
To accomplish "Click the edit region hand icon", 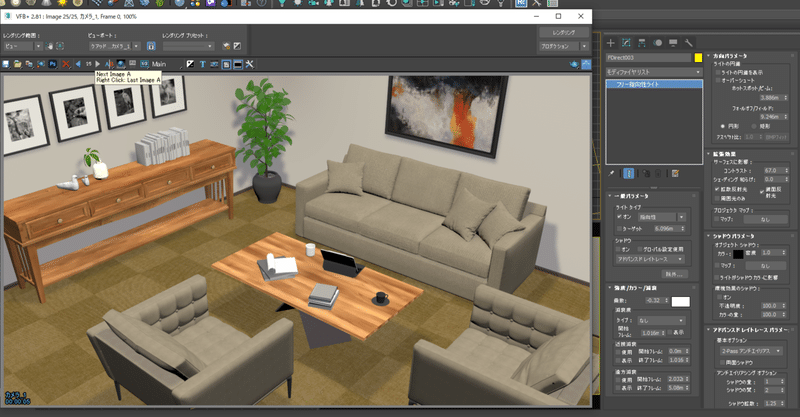I will (x=49, y=46).
